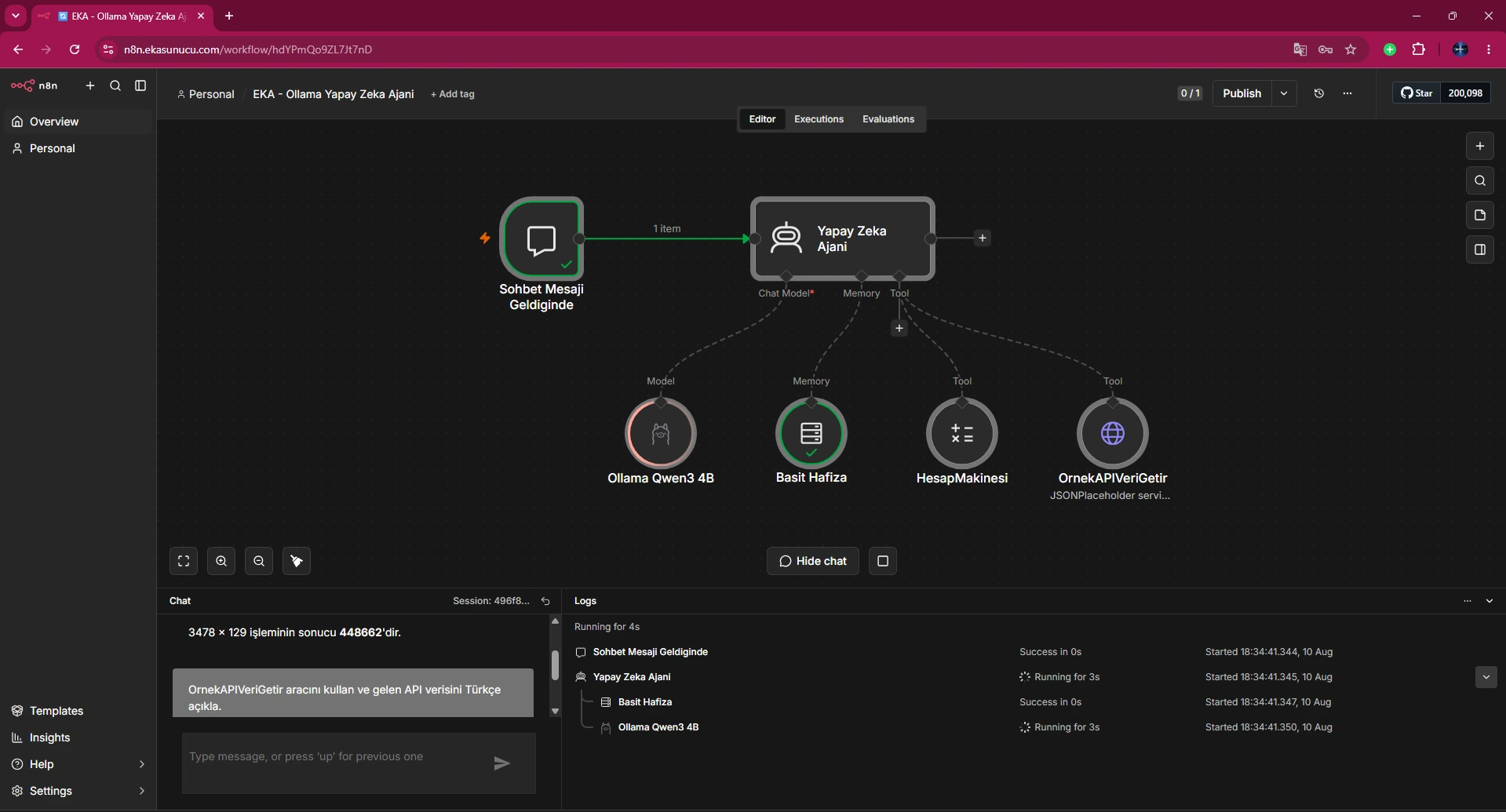Screen dimensions: 1506x812
Task: Click the add node plus button on canvas right
Action: [1480, 146]
